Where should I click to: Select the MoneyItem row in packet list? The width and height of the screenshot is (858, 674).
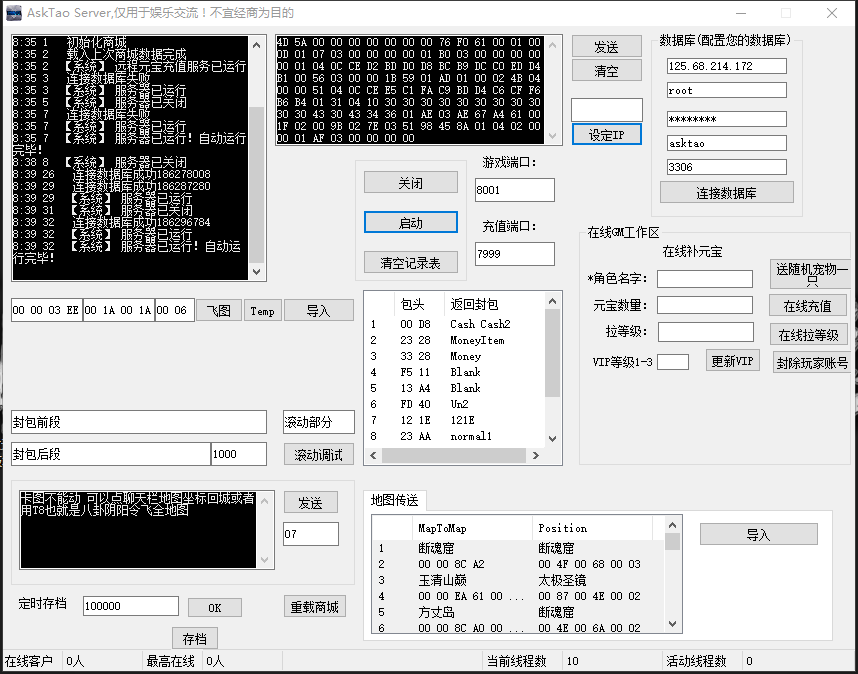pyautogui.click(x=476, y=340)
